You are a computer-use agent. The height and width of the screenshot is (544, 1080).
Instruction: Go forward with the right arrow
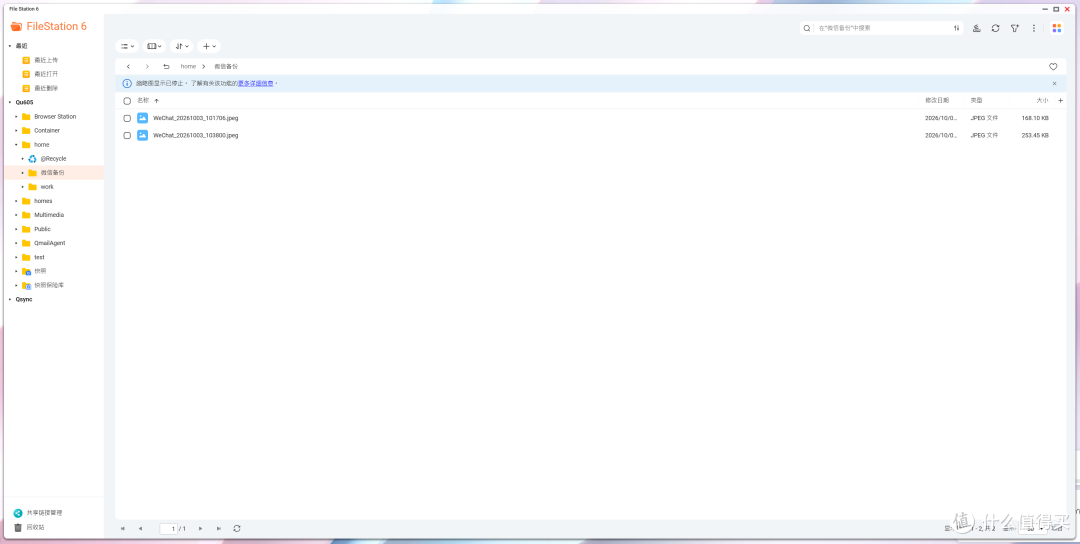(x=147, y=67)
